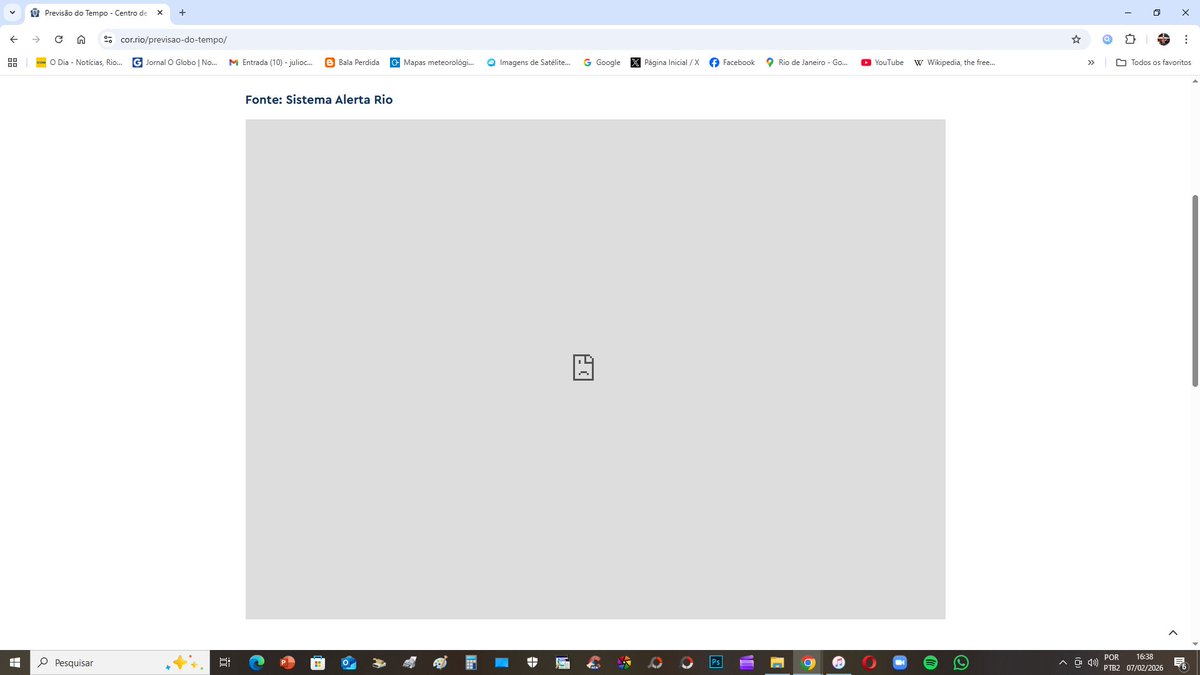This screenshot has width=1200, height=675.
Task: Click the Pesquisar taskbar search box
Action: tap(118, 662)
